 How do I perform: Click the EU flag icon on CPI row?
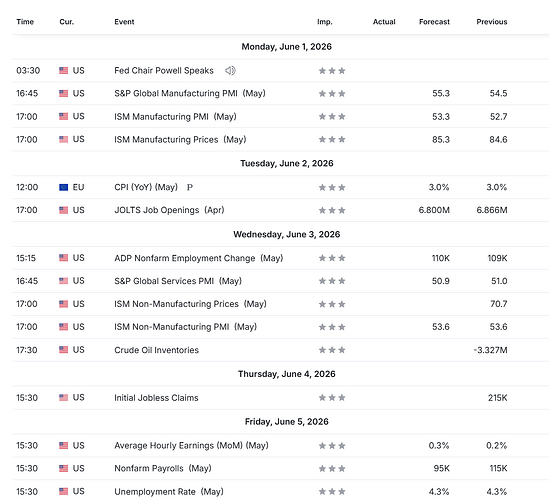[63, 187]
